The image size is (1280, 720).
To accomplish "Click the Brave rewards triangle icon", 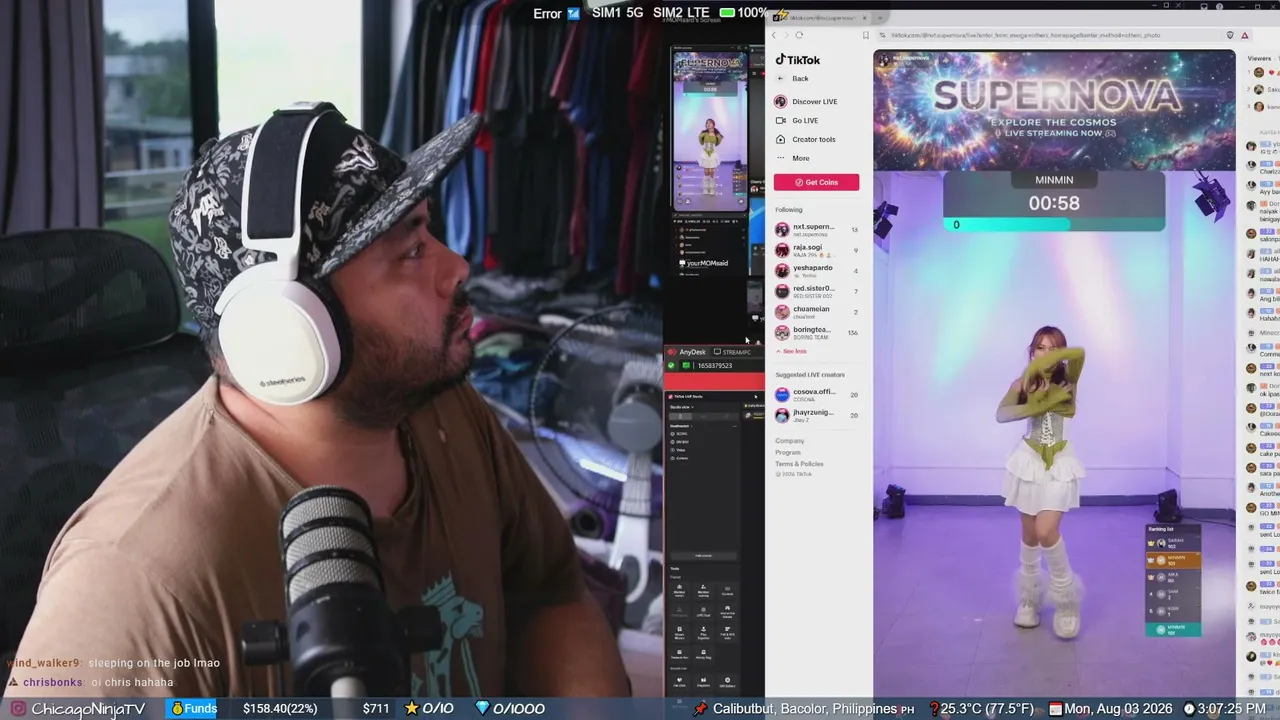I will click(1245, 35).
